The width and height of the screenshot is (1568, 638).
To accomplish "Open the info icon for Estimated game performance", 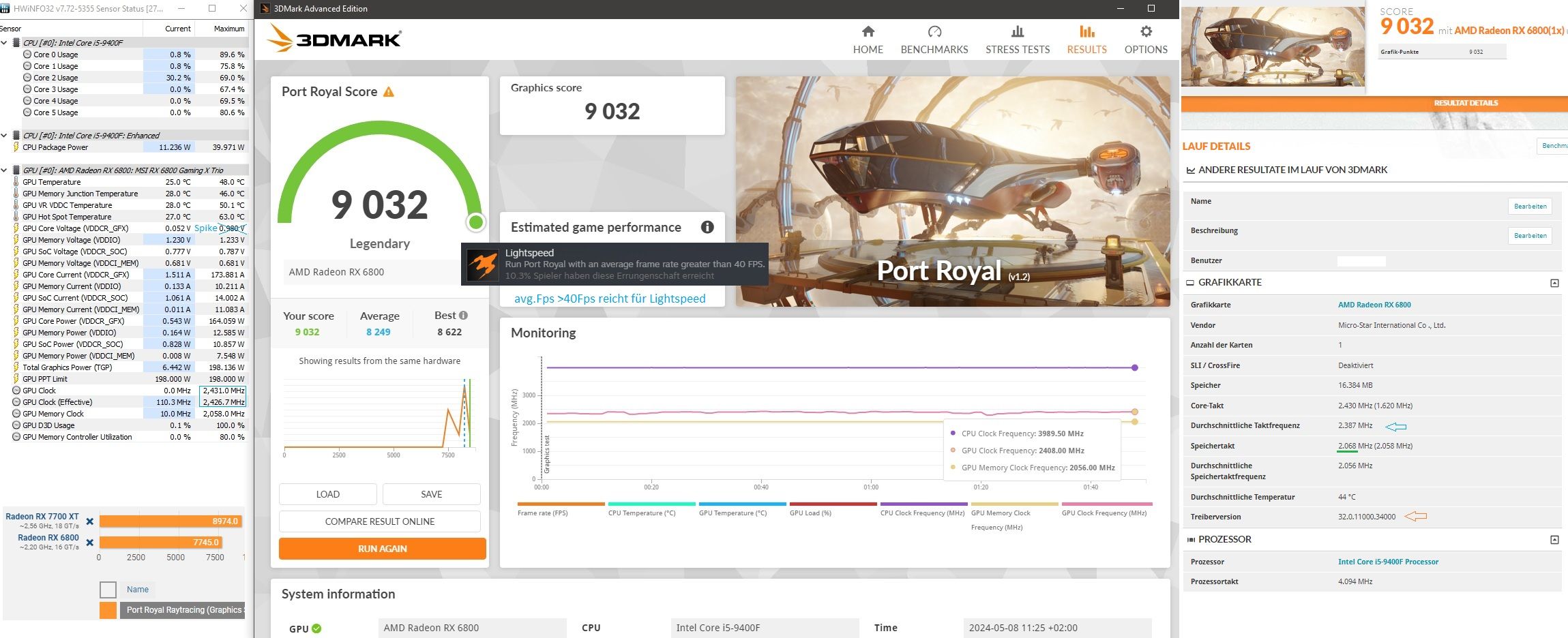I will tap(707, 227).
